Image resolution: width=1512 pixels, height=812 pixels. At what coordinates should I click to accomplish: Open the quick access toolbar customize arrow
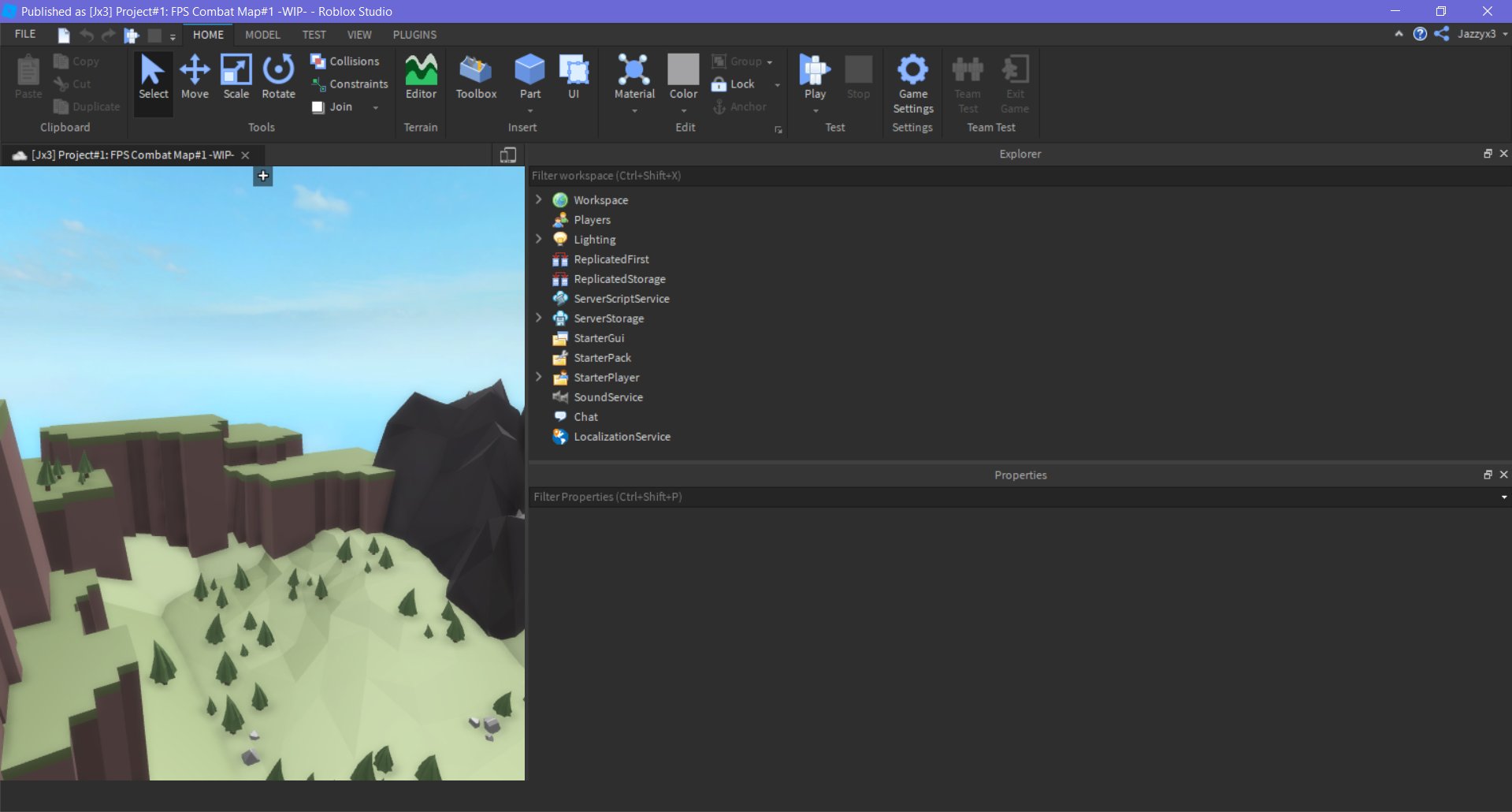click(173, 36)
